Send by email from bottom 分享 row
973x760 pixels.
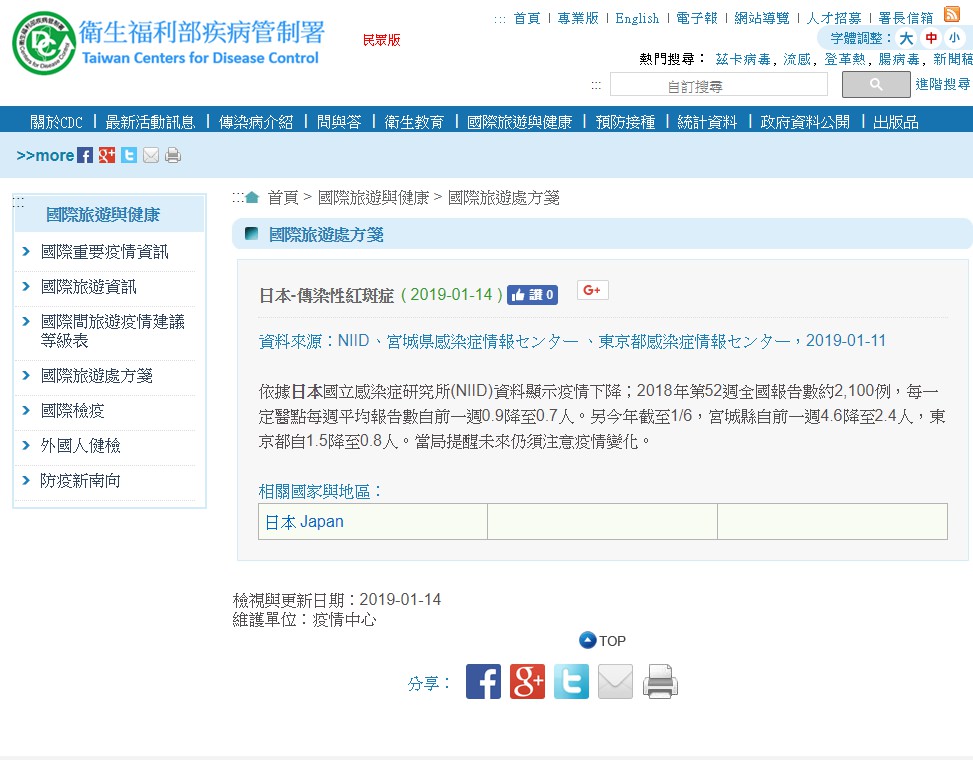tap(616, 681)
